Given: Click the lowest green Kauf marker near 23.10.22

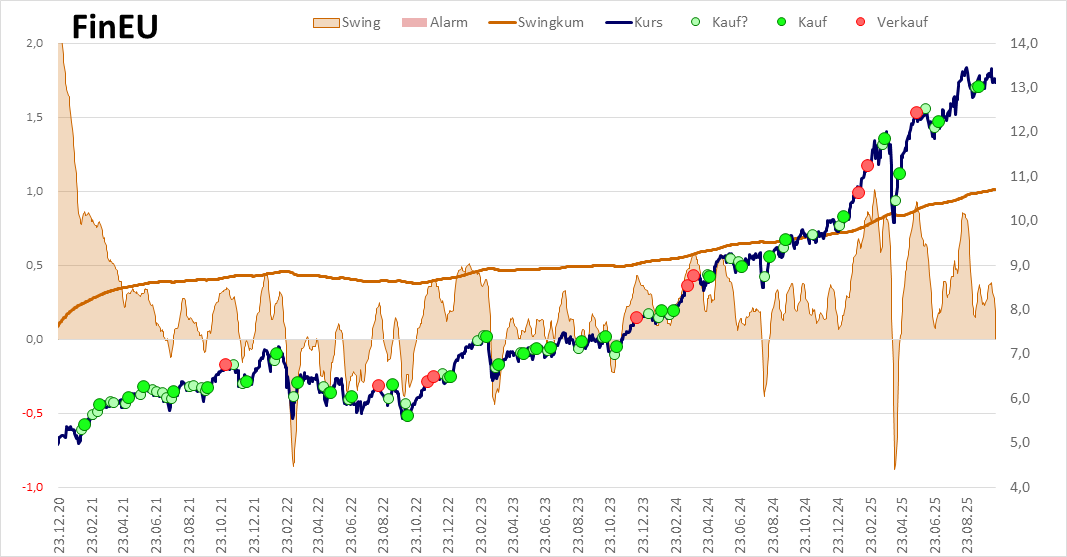Looking at the screenshot, I should (407, 415).
